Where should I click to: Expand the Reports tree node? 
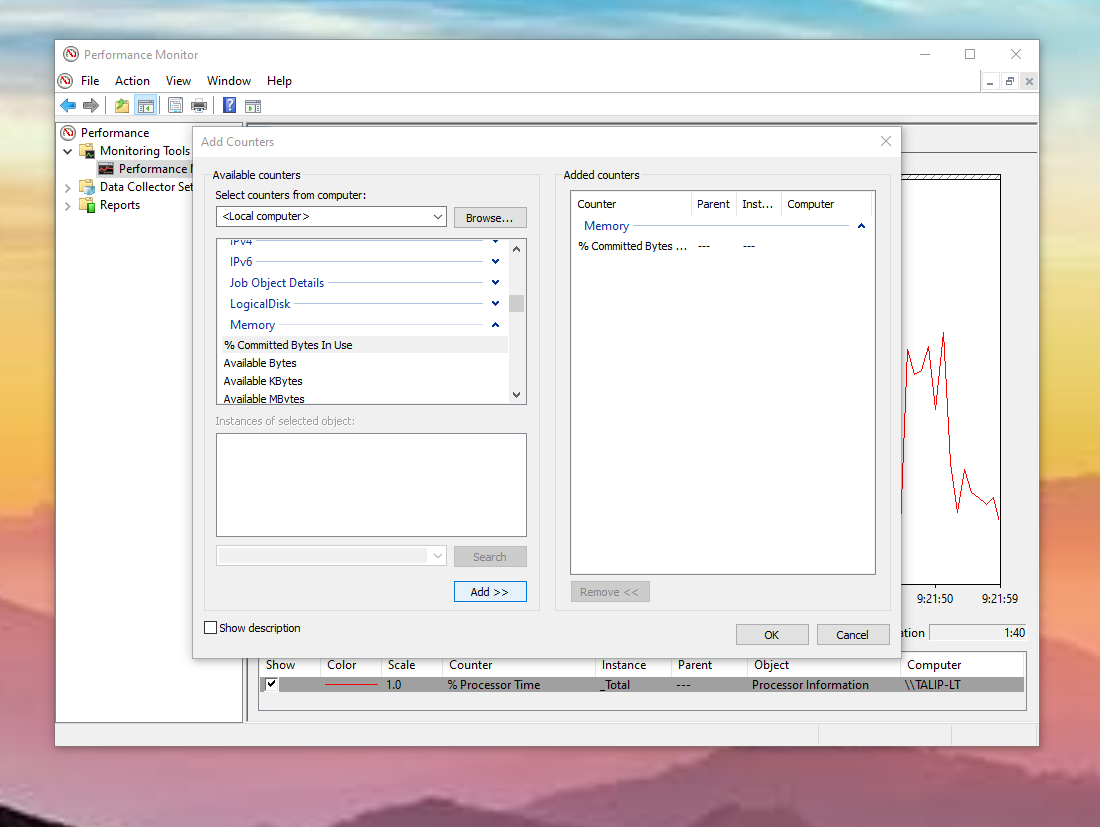(x=67, y=206)
